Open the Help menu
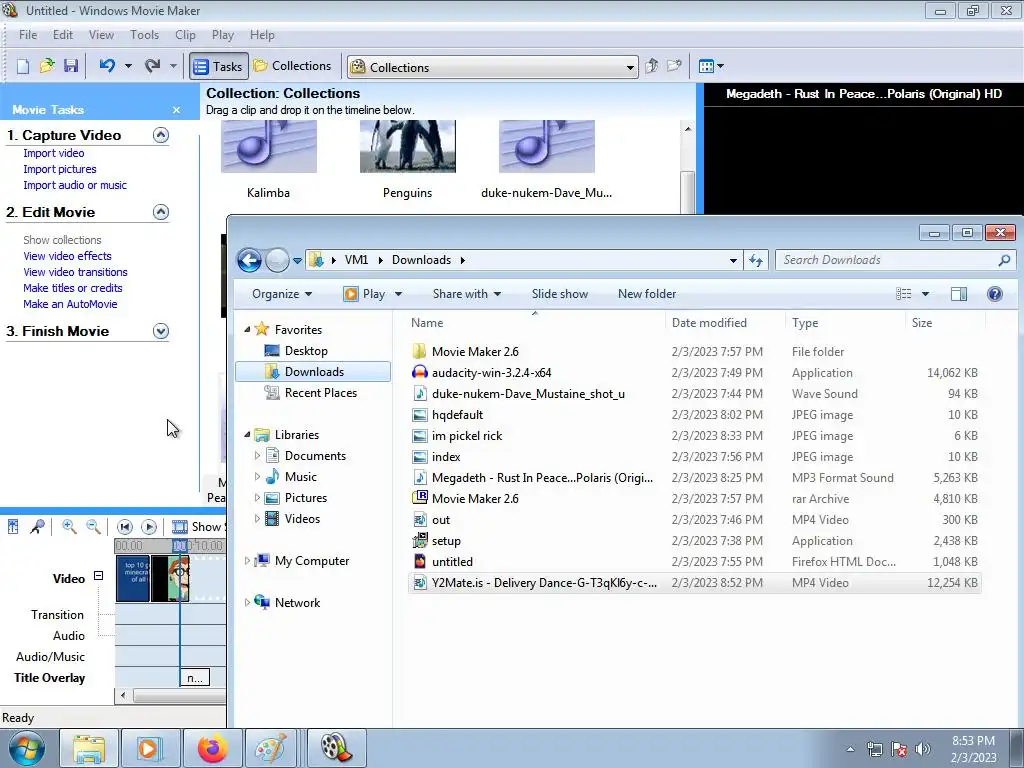This screenshot has height=768, width=1024. point(262,35)
